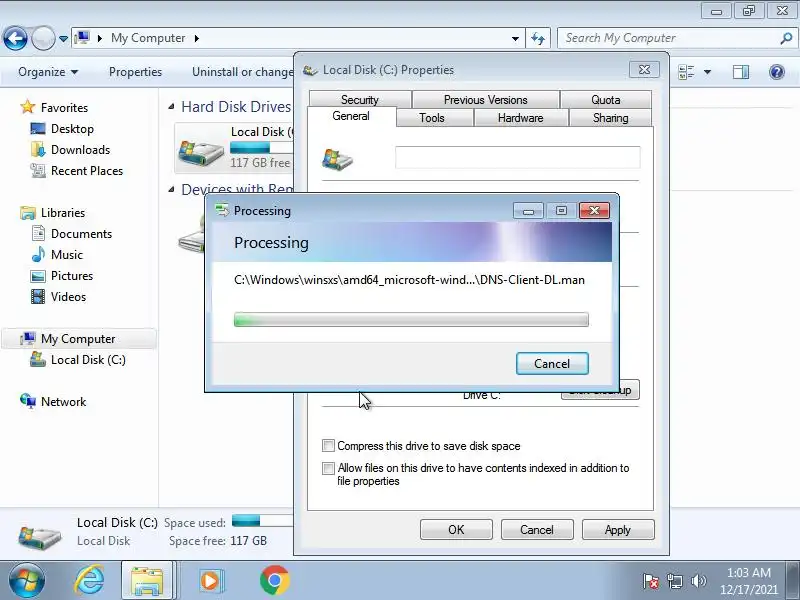Viewport: 800px width, 600px height.
Task: Toggle the preview pane icon
Action: pos(741,72)
